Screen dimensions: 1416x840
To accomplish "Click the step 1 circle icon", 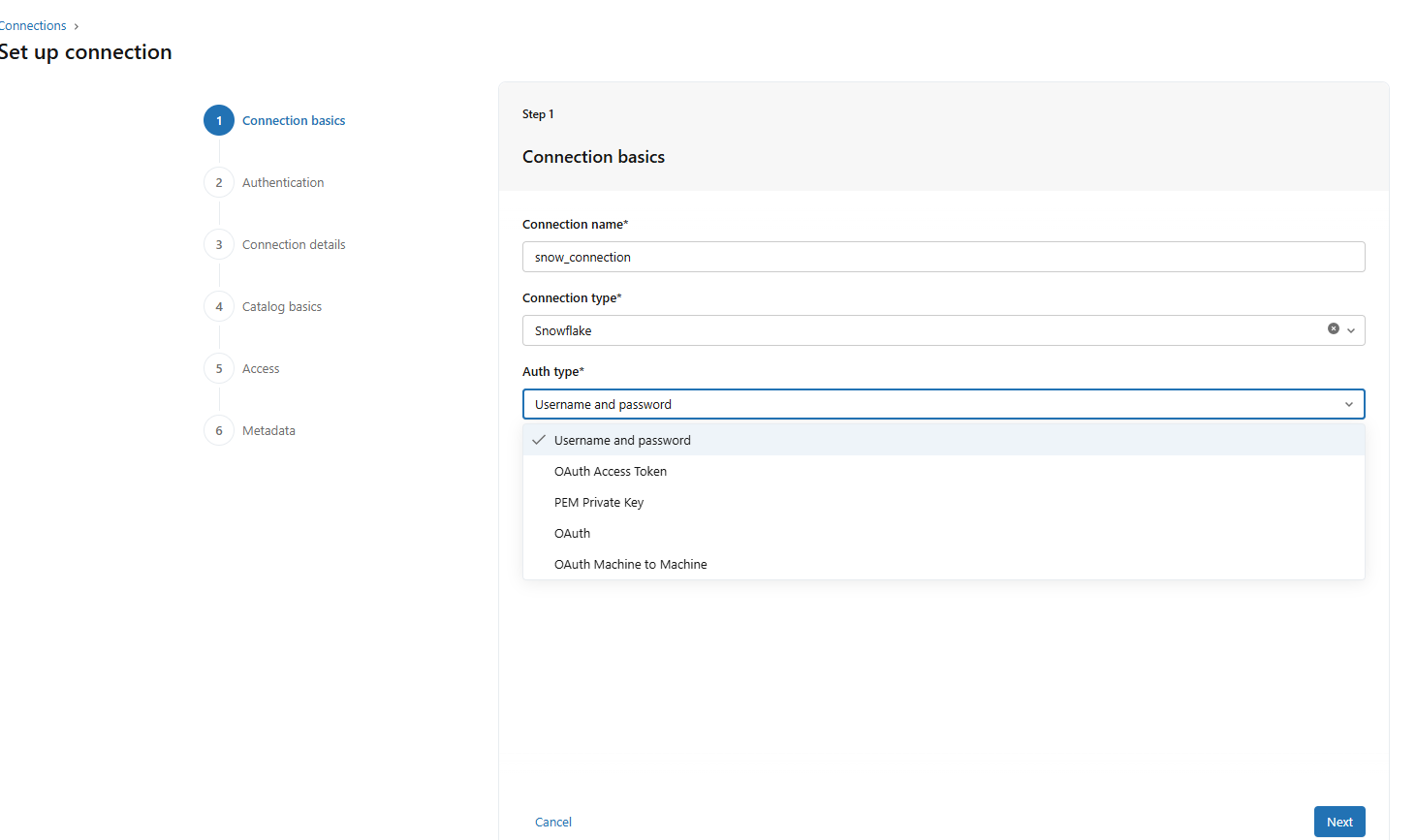I will (x=219, y=120).
